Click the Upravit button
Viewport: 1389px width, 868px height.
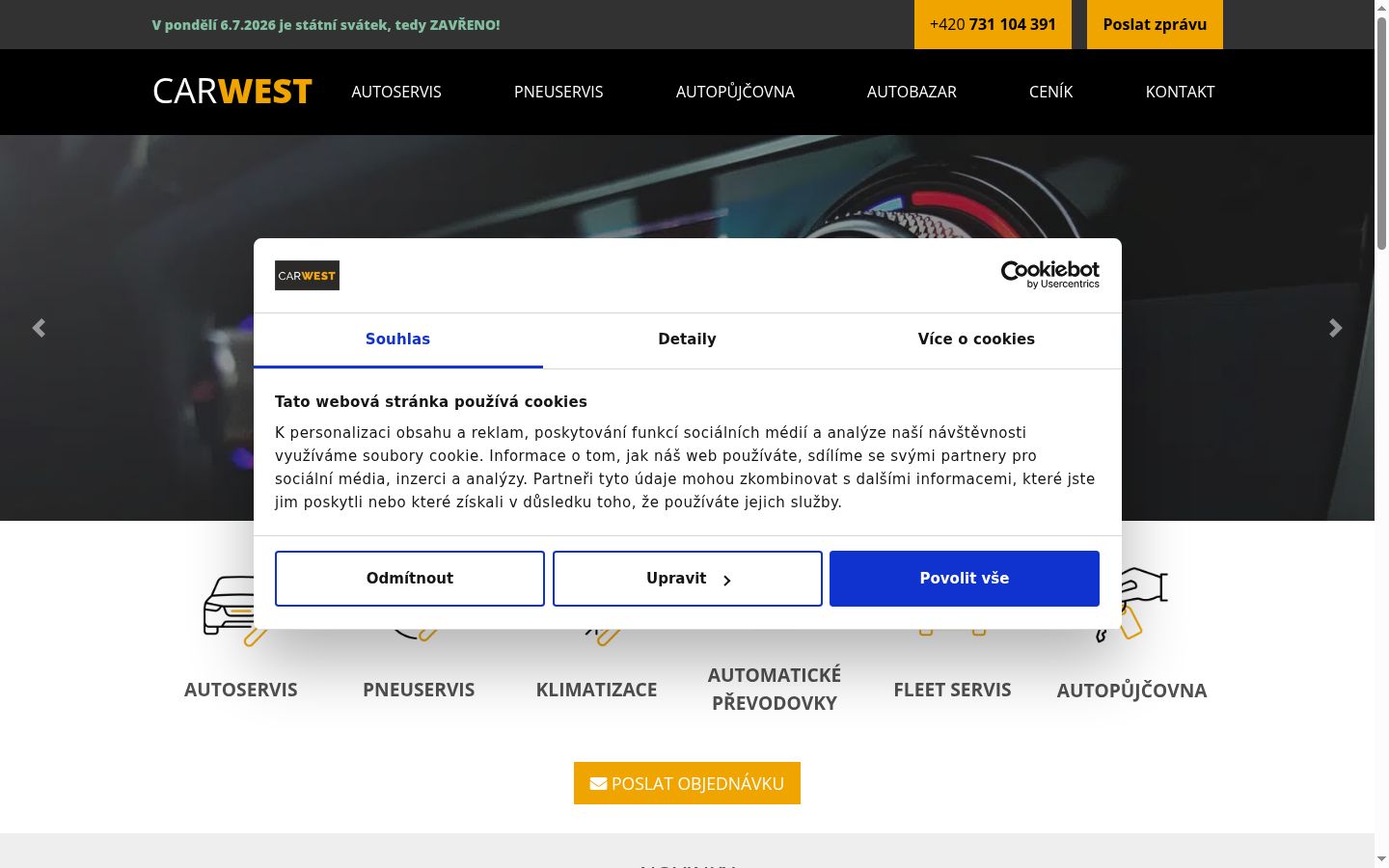pyautogui.click(x=688, y=579)
